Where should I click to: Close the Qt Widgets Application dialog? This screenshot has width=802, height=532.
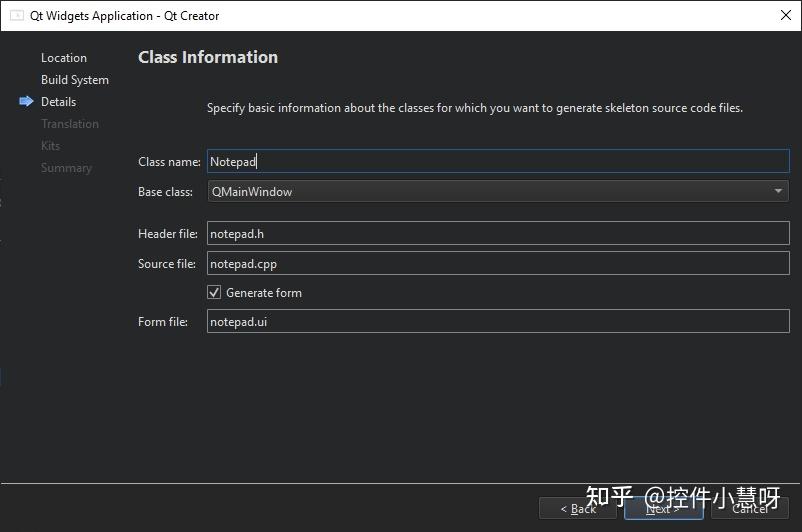(x=785, y=15)
